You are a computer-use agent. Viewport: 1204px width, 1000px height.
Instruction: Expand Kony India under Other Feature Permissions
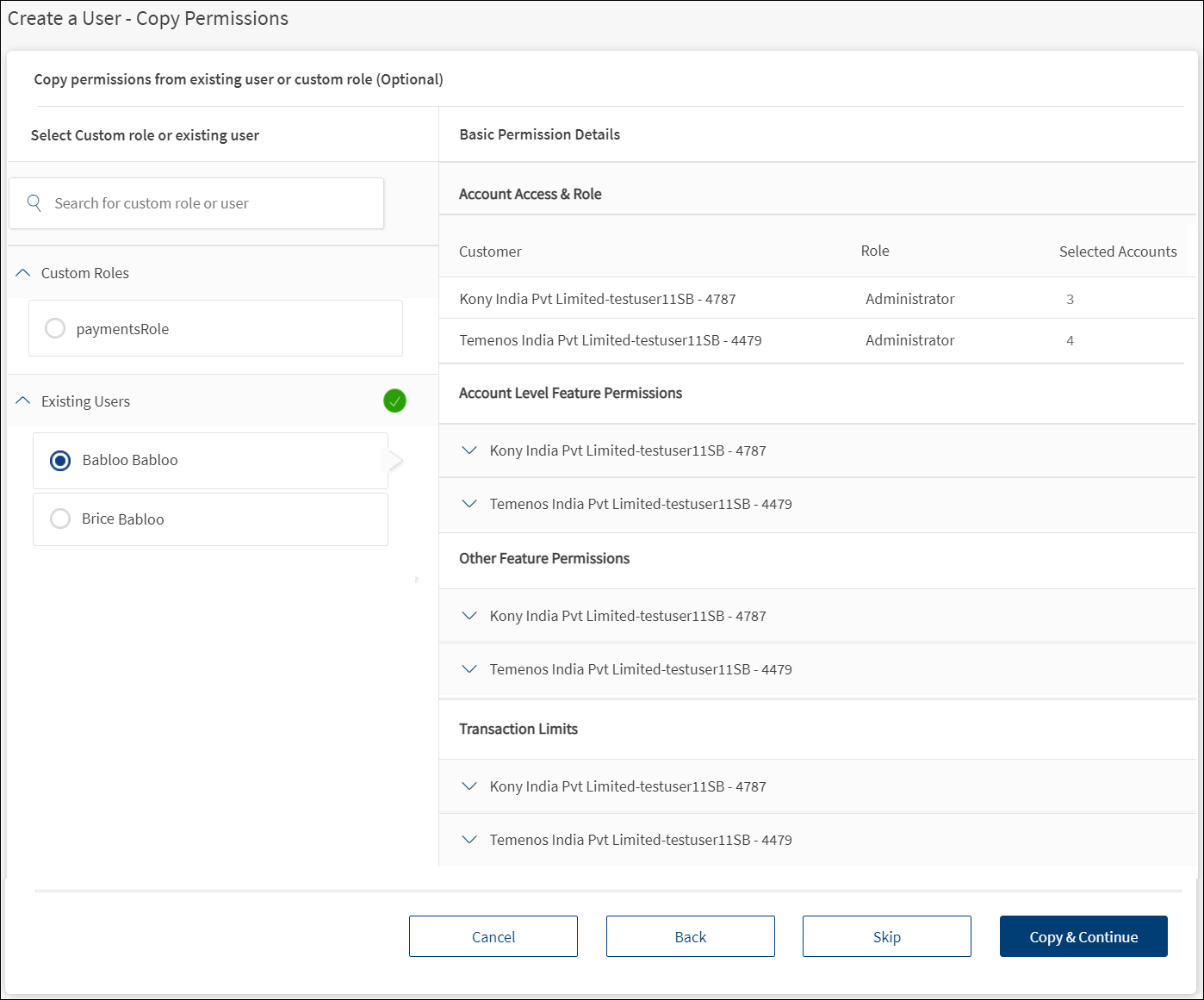(469, 616)
